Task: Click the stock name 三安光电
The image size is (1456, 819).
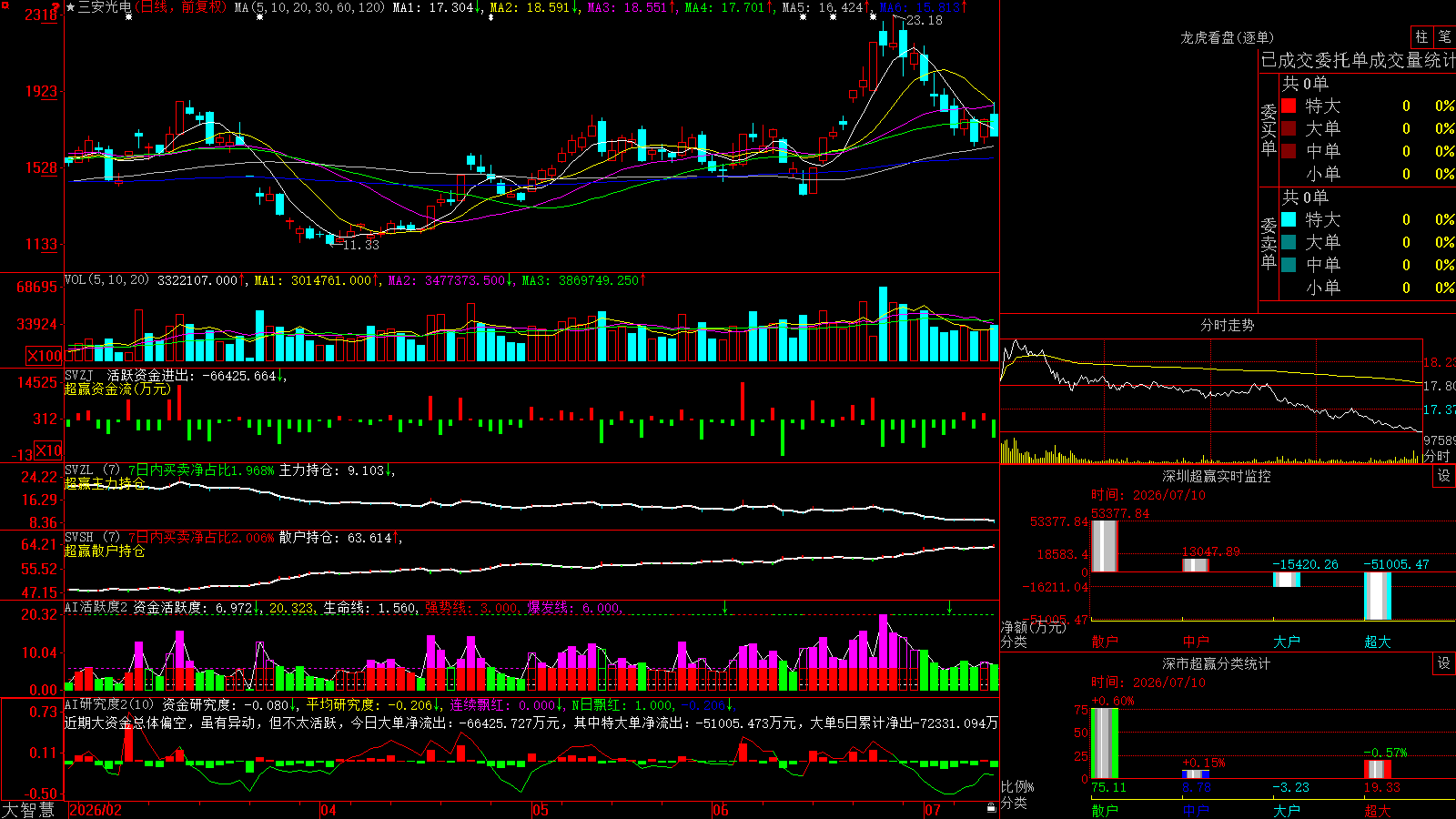Action: [105, 7]
